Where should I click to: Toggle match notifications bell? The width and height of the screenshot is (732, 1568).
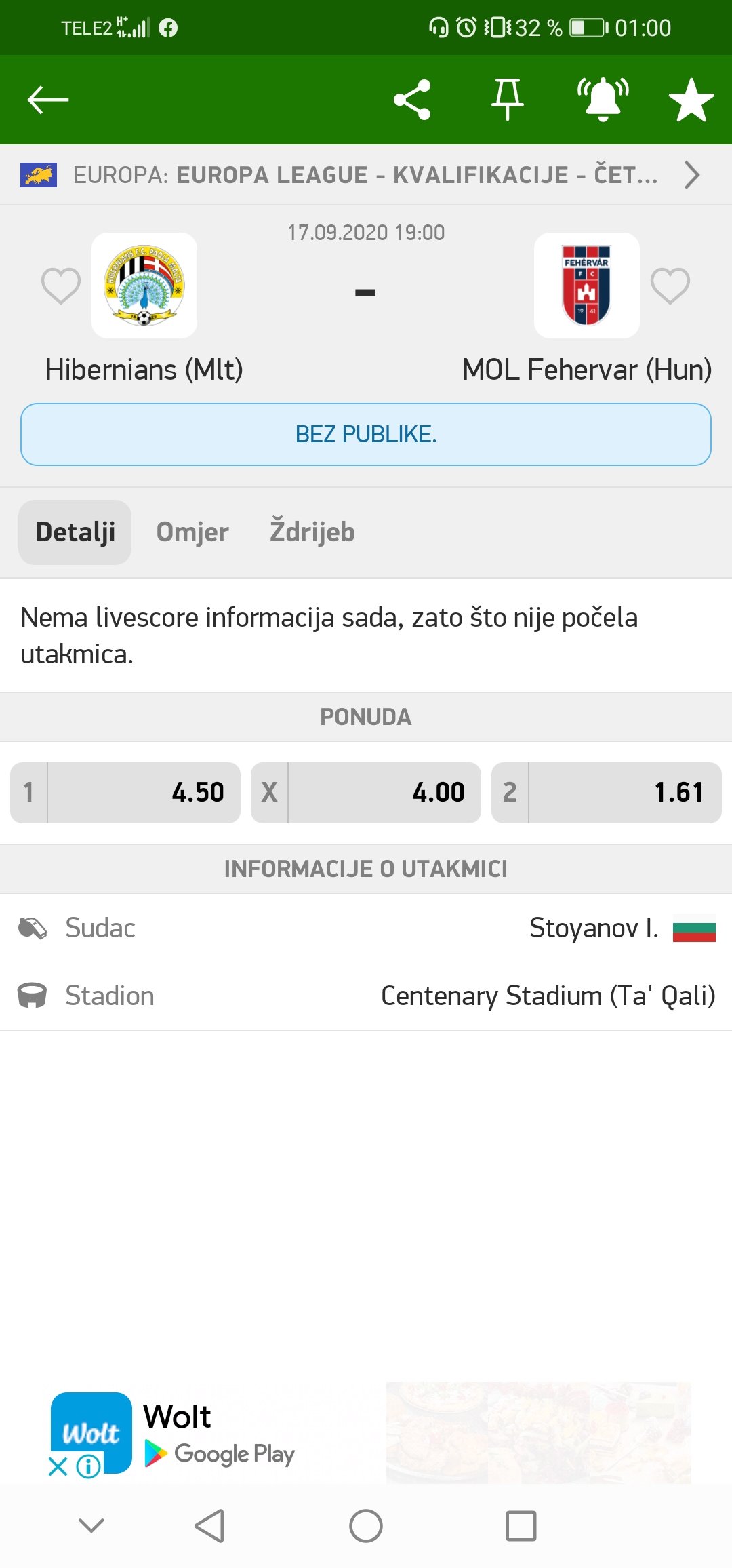tap(603, 100)
